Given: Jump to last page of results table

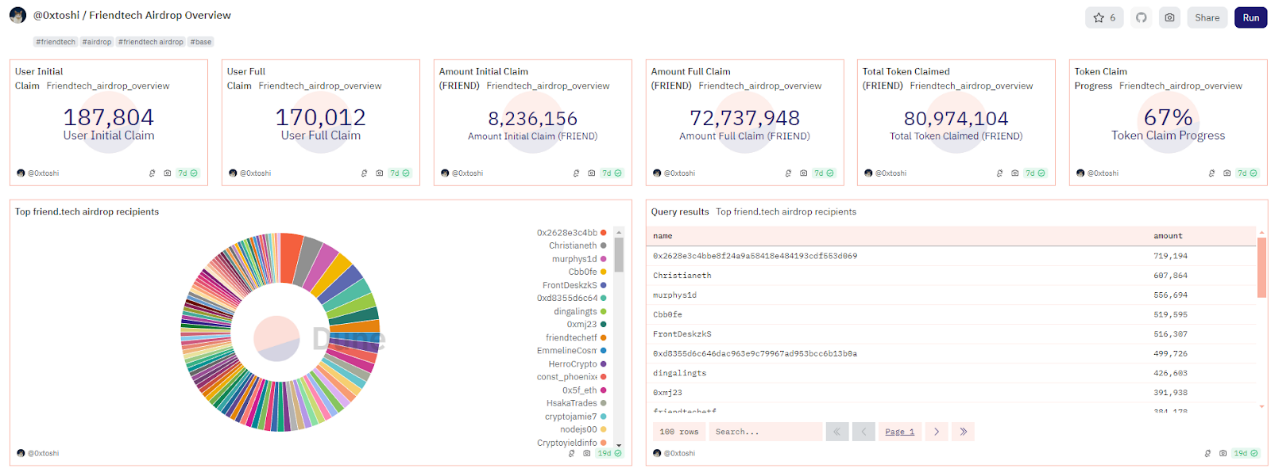Looking at the screenshot, I should 963,432.
